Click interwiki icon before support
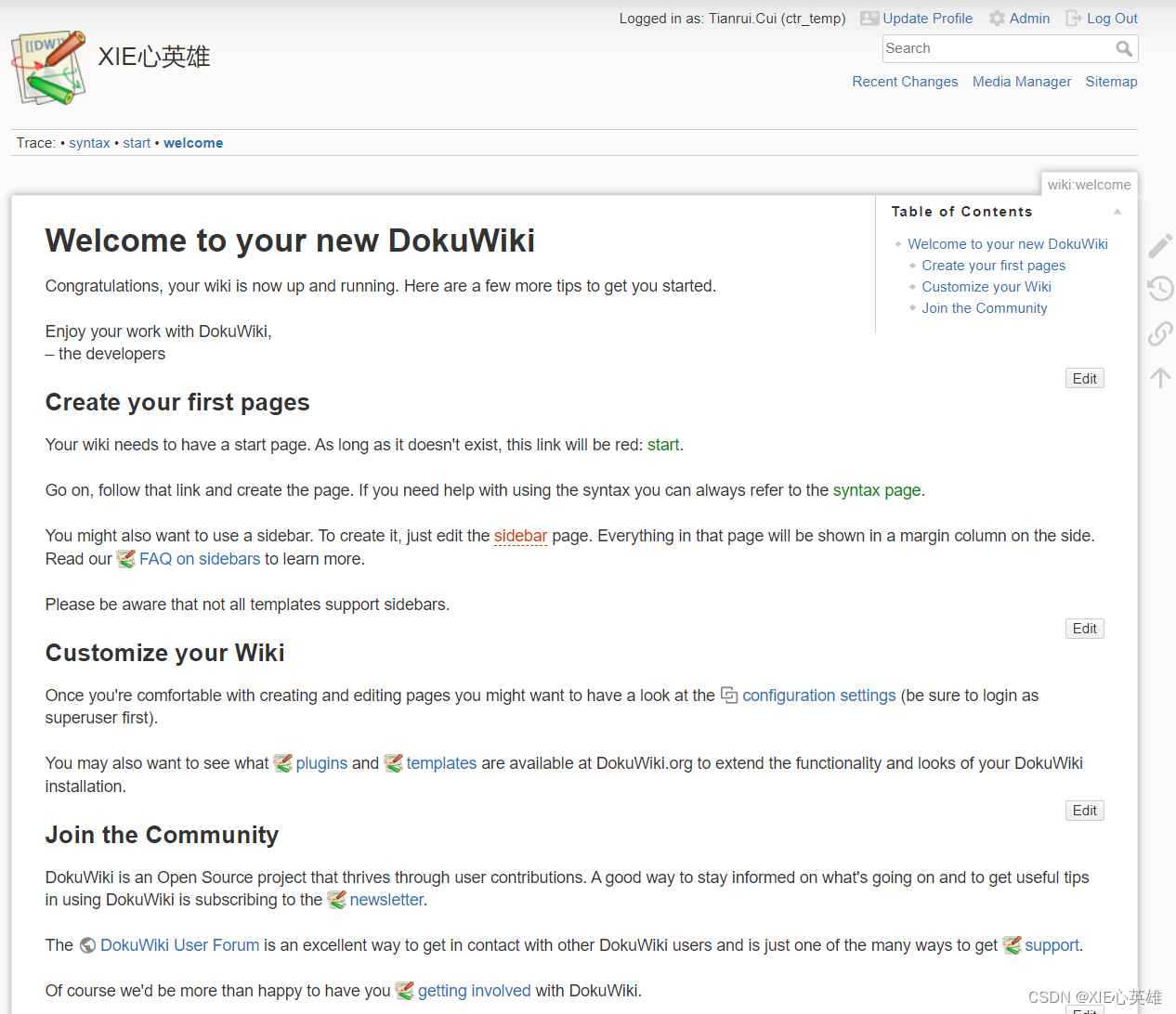 tap(1013, 945)
